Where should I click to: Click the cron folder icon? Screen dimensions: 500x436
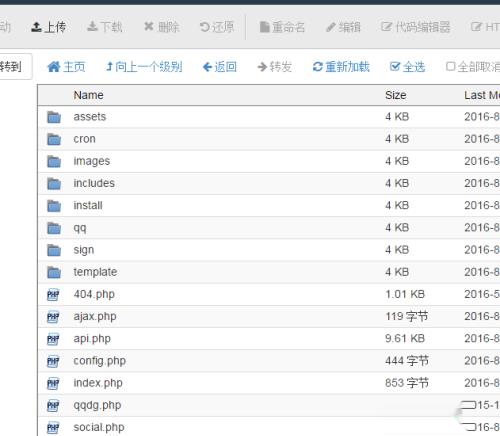(x=54, y=139)
